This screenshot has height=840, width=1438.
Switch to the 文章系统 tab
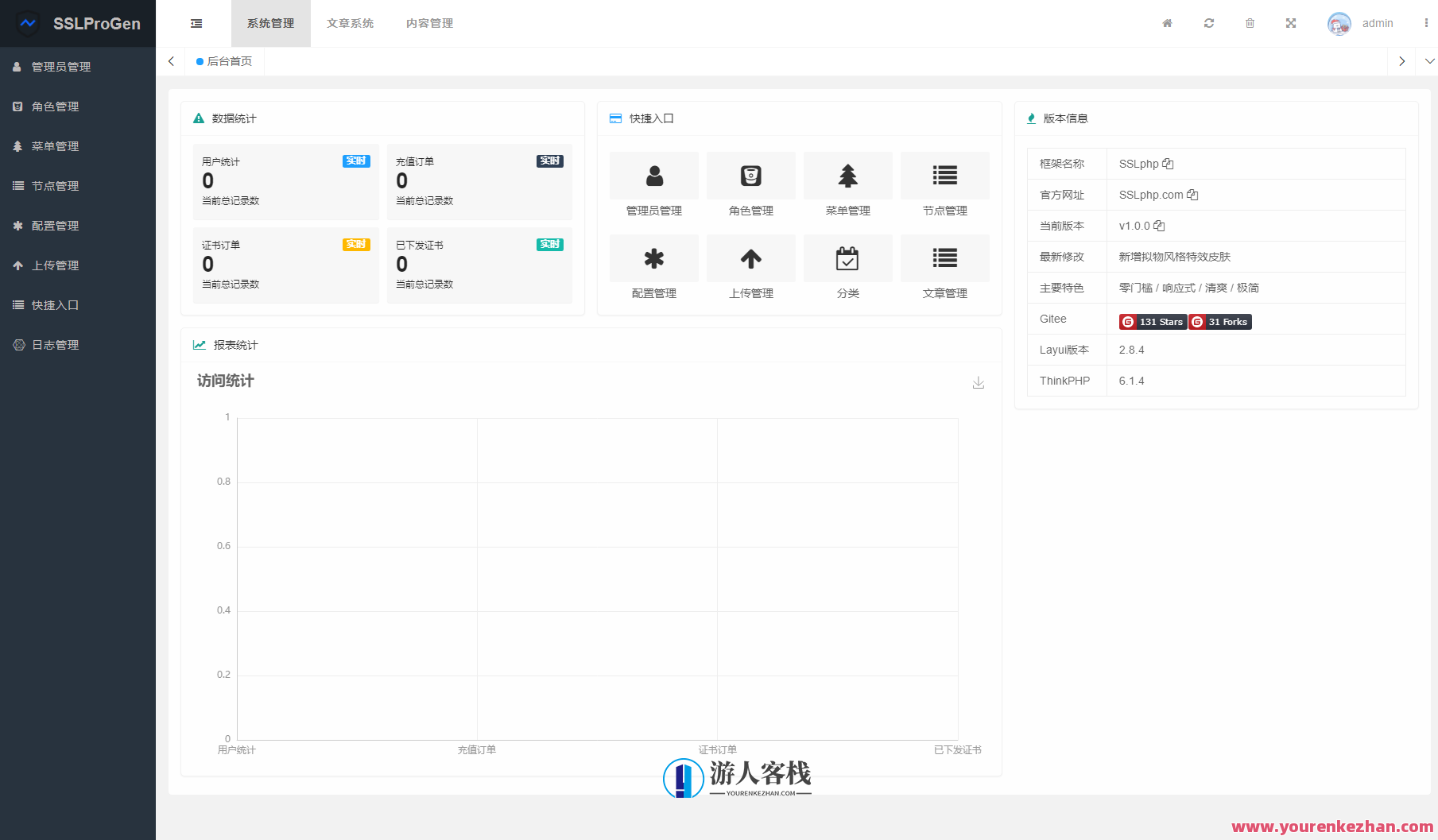(350, 23)
